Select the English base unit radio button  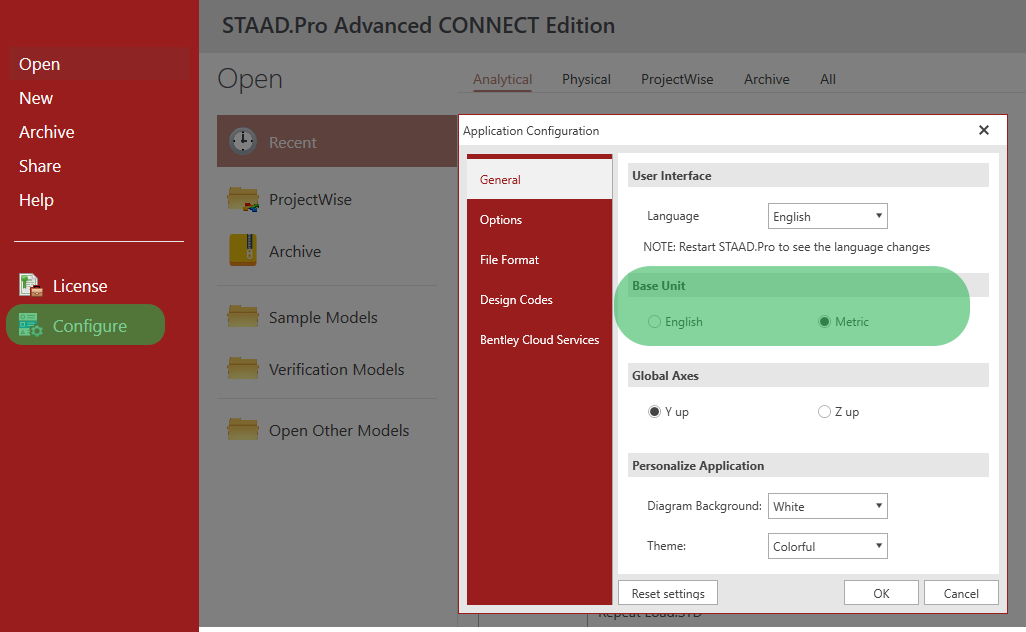(655, 322)
